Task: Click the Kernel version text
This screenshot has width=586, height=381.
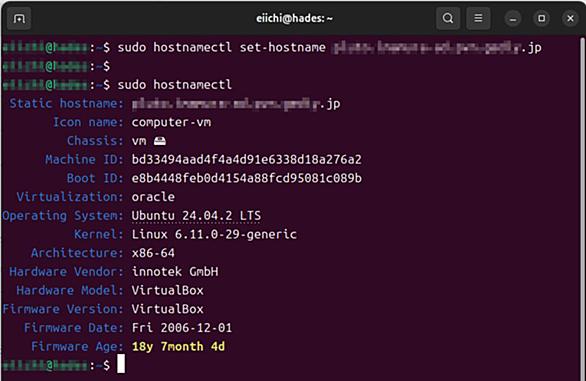Action: tap(214, 234)
